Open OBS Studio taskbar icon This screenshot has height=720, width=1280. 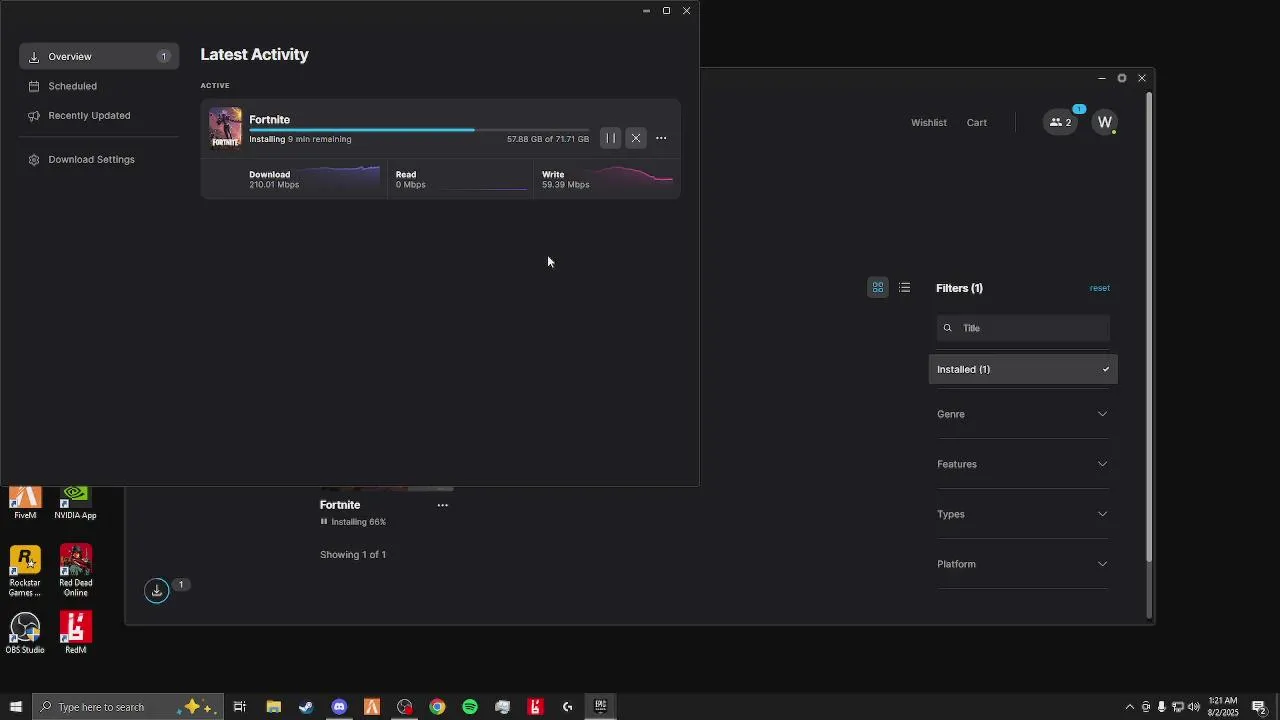pos(404,707)
